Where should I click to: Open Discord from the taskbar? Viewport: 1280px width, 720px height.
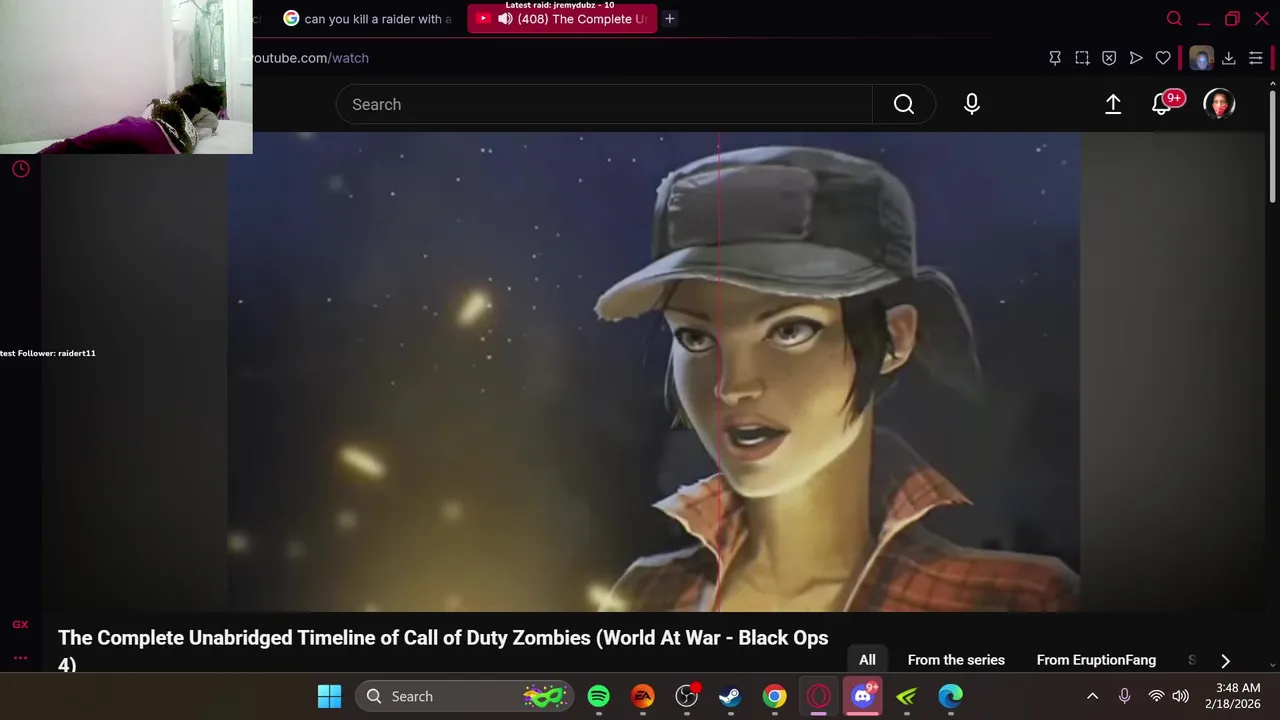[863, 696]
